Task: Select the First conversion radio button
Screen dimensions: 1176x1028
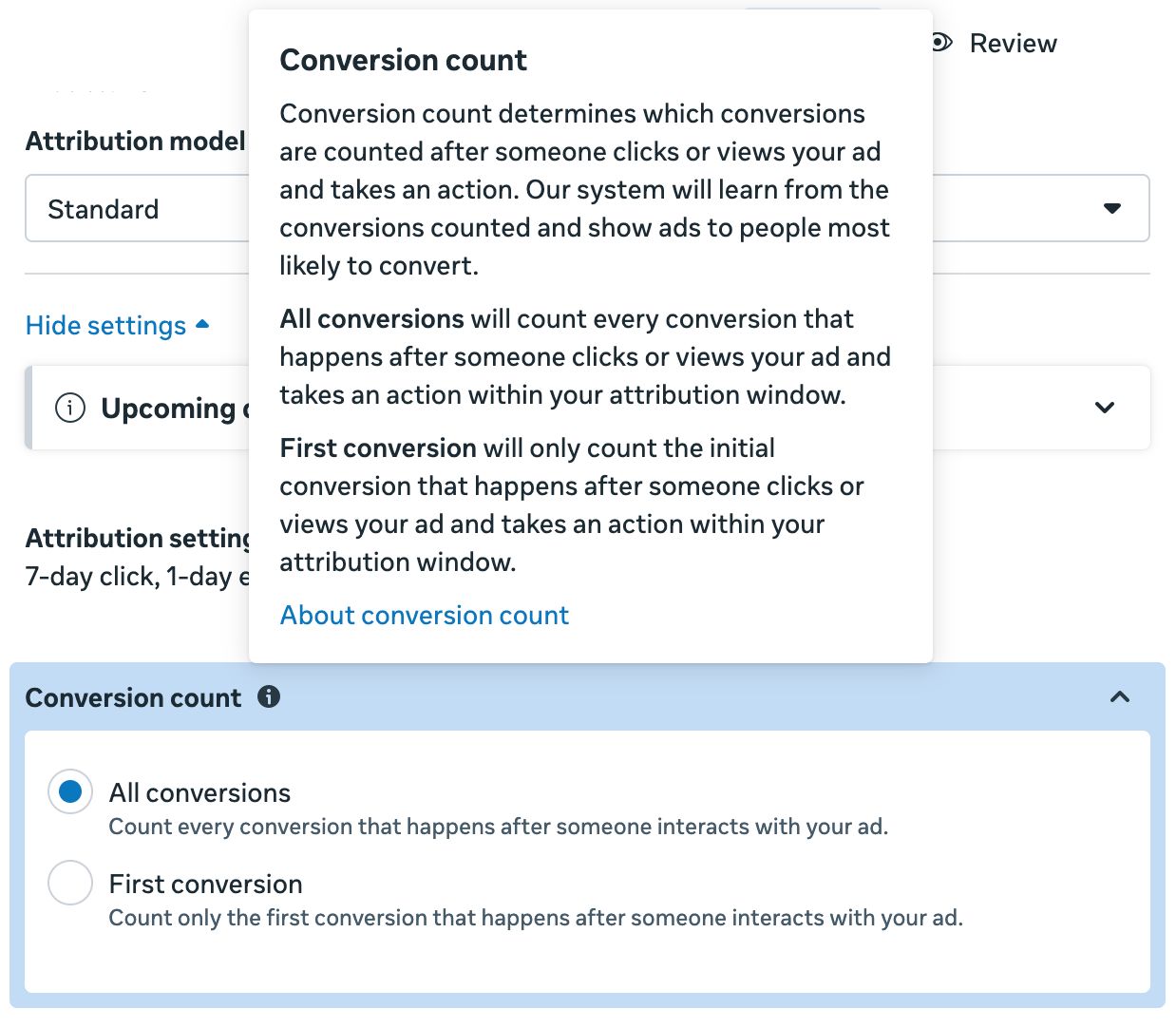Action: [70, 883]
